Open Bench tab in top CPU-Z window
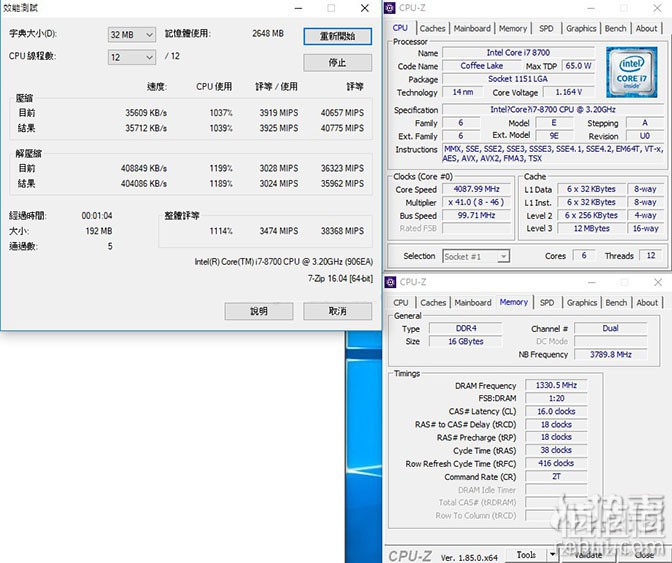The width and height of the screenshot is (672, 563). coord(615,28)
